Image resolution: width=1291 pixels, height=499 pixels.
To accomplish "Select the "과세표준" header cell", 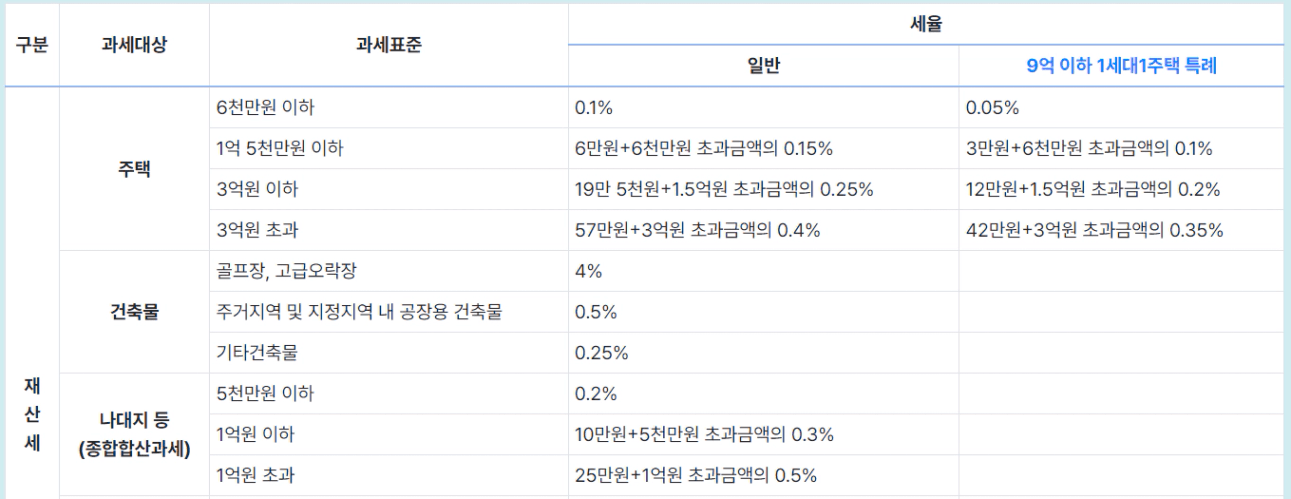I will coord(388,45).
